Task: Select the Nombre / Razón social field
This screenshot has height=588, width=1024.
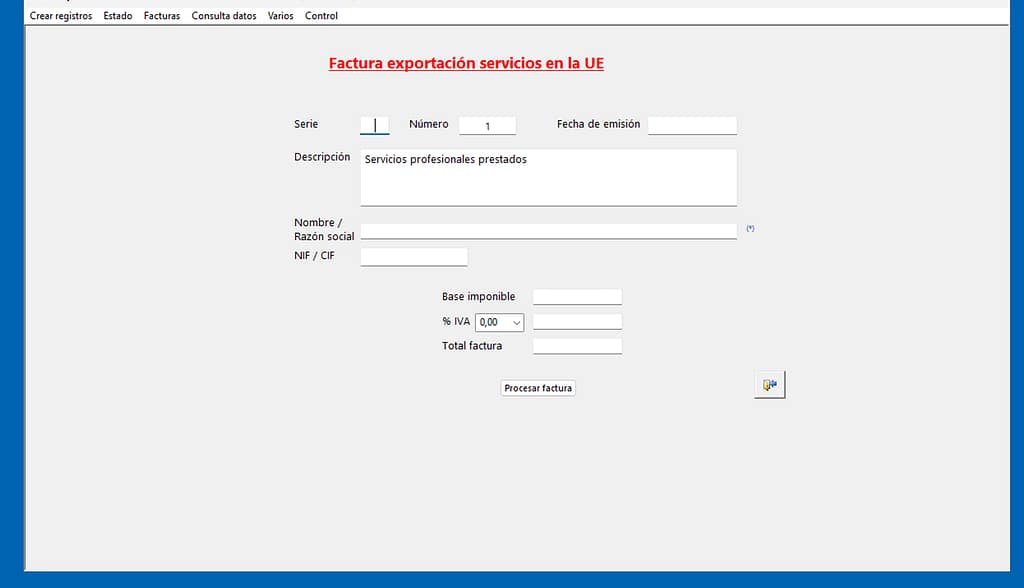Action: (548, 231)
